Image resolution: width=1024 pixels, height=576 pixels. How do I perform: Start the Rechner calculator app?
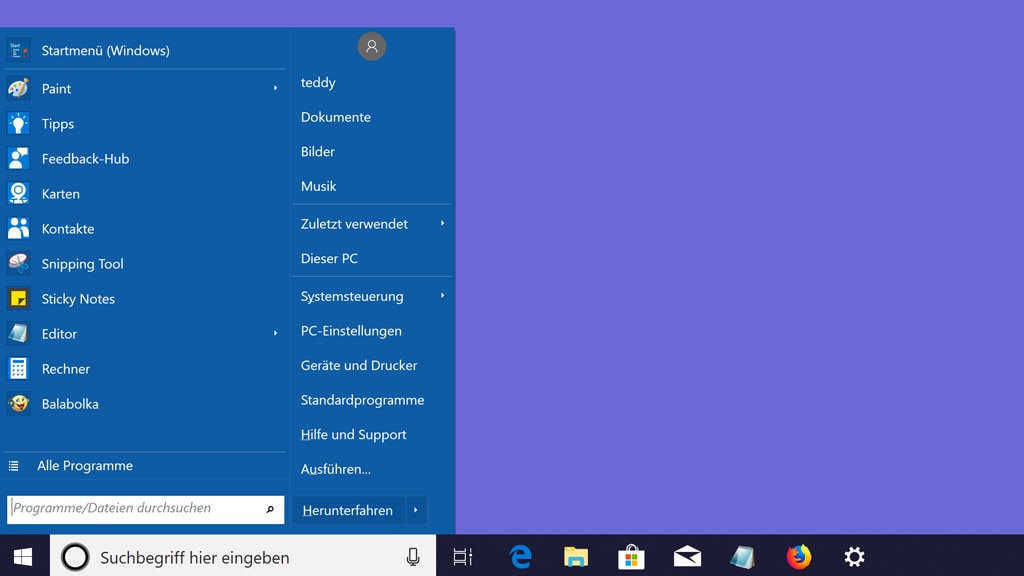[x=66, y=368]
